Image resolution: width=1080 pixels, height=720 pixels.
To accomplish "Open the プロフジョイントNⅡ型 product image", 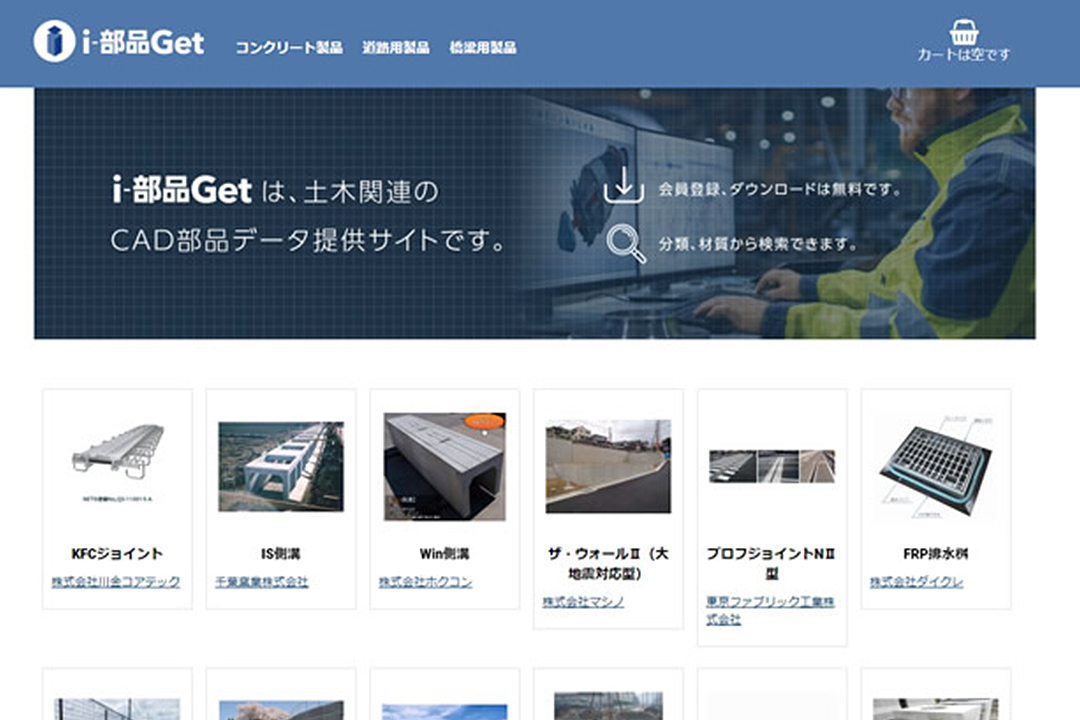I will pos(772,466).
